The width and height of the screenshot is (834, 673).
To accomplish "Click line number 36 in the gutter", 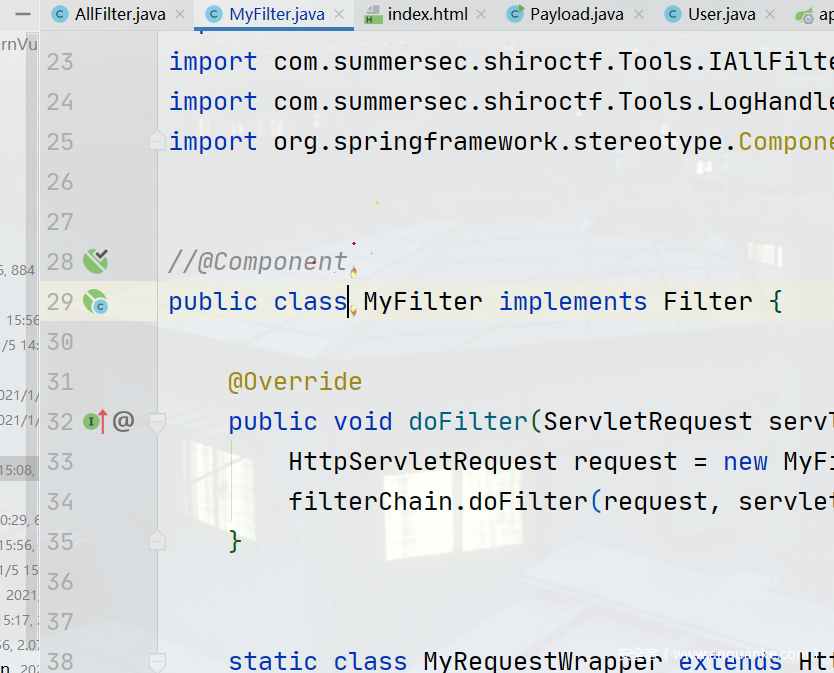I will pos(60,581).
